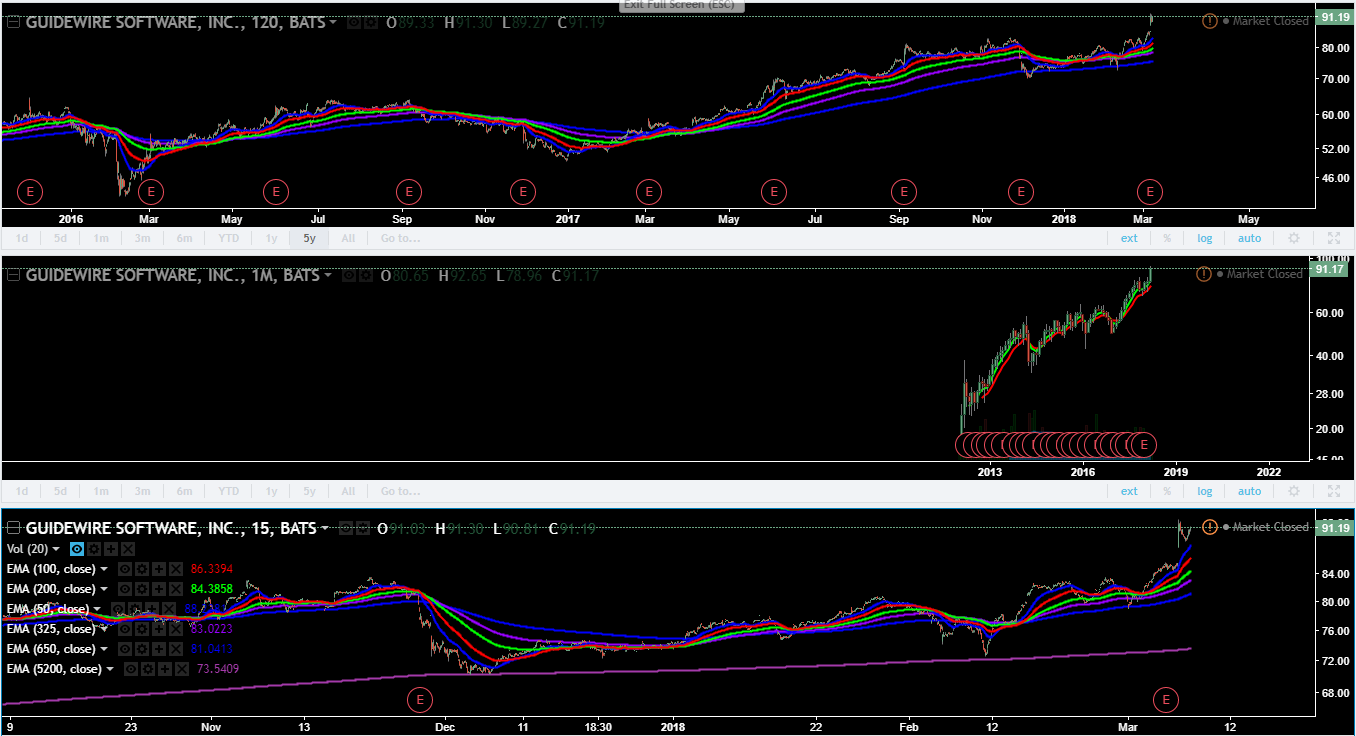Expand the EMA (100, close) dropdown arrow
The image size is (1356, 736).
(x=104, y=569)
